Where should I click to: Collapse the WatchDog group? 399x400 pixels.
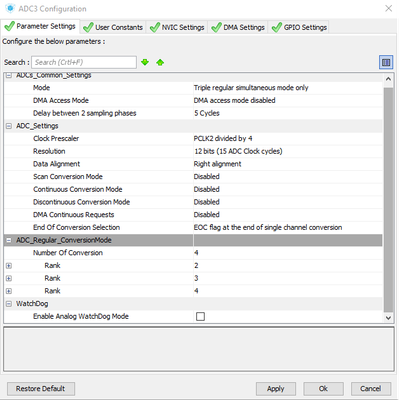9,304
